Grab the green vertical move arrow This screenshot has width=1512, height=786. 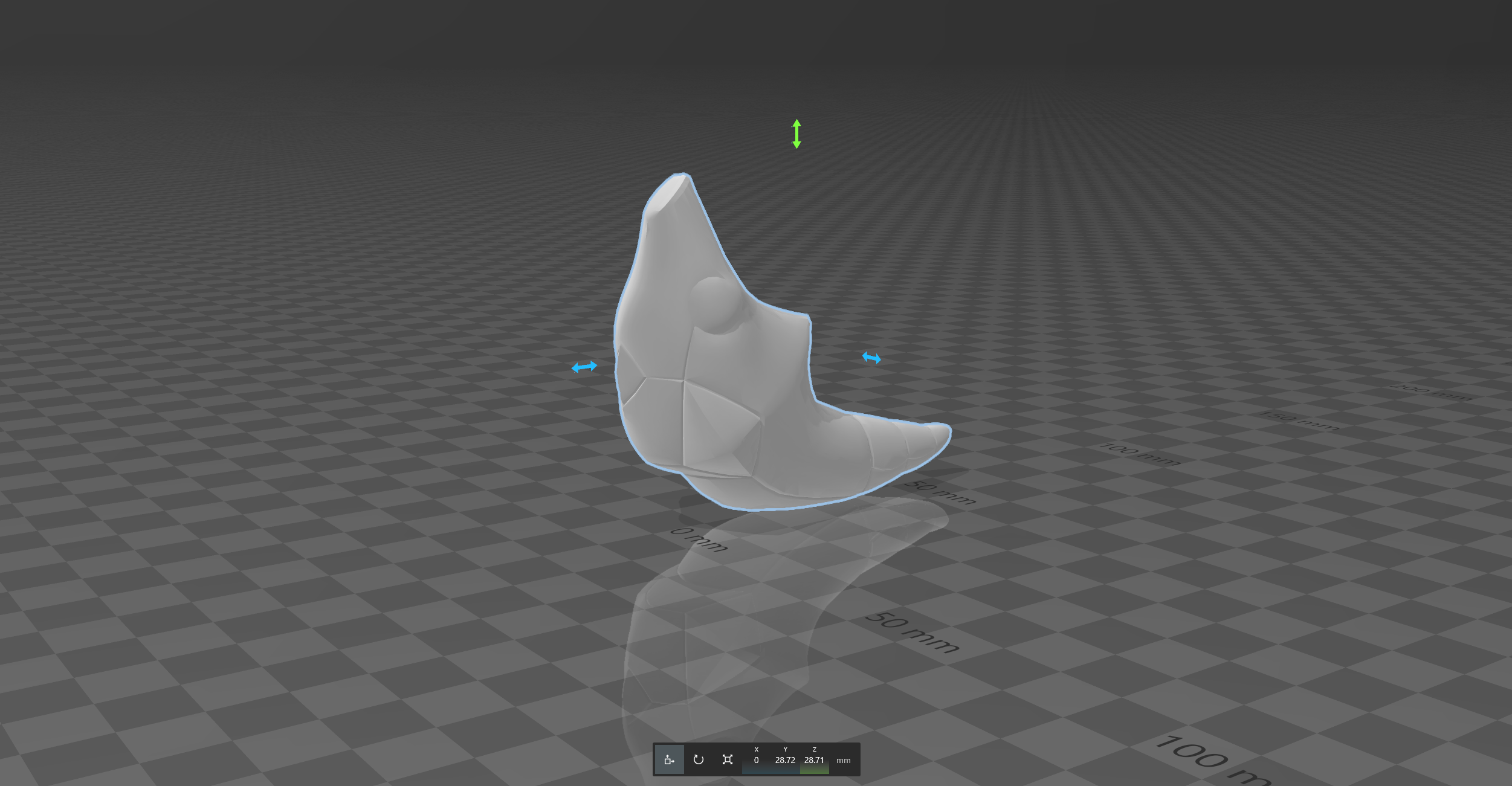[x=796, y=134]
